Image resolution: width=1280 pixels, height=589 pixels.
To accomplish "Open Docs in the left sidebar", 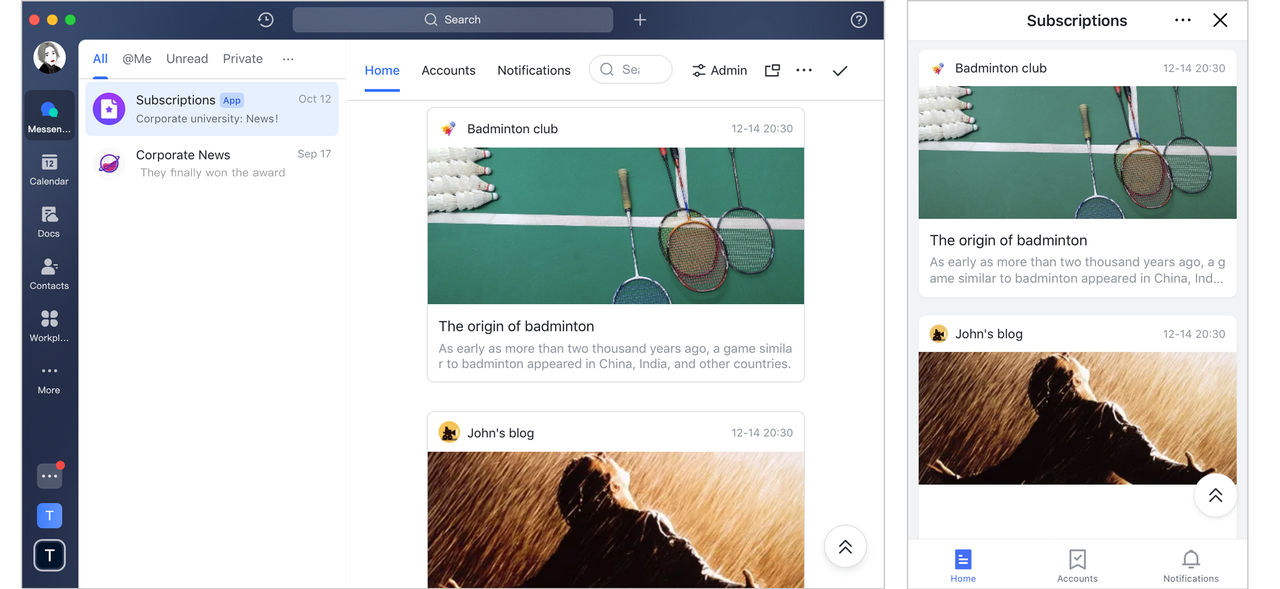I will coord(49,221).
